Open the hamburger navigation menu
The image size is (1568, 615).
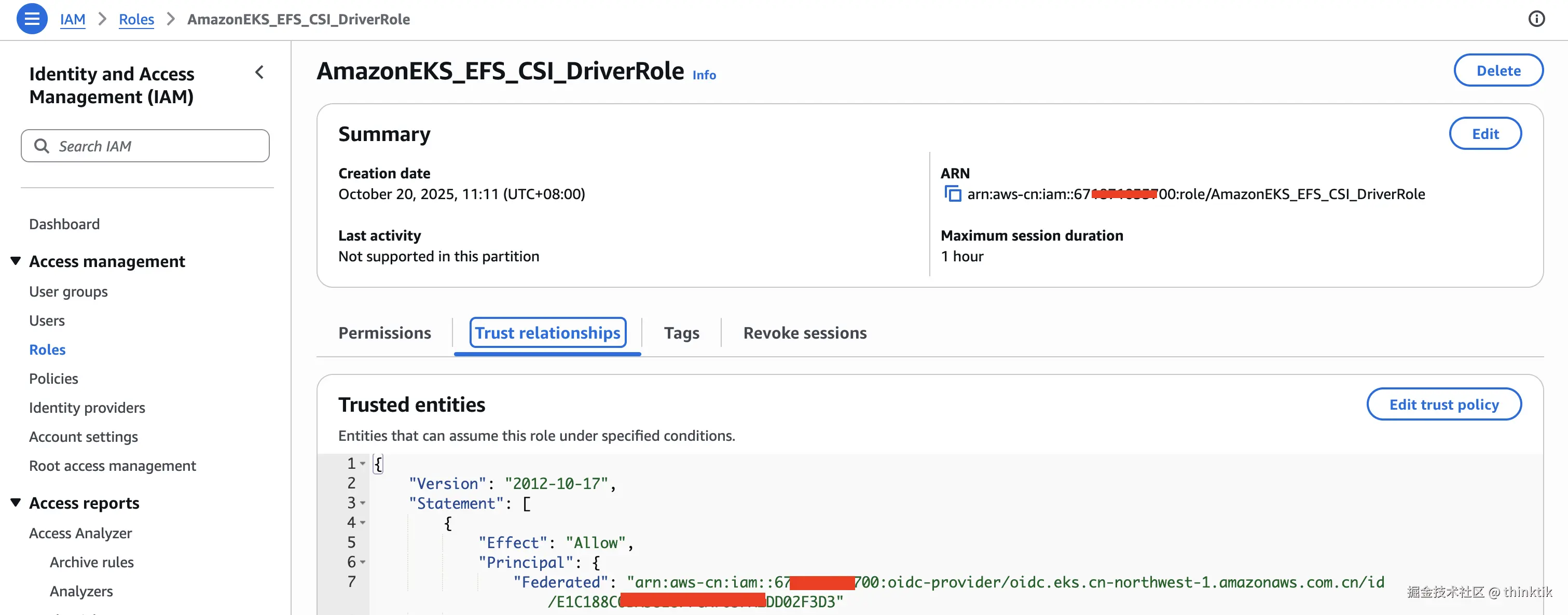tap(32, 20)
